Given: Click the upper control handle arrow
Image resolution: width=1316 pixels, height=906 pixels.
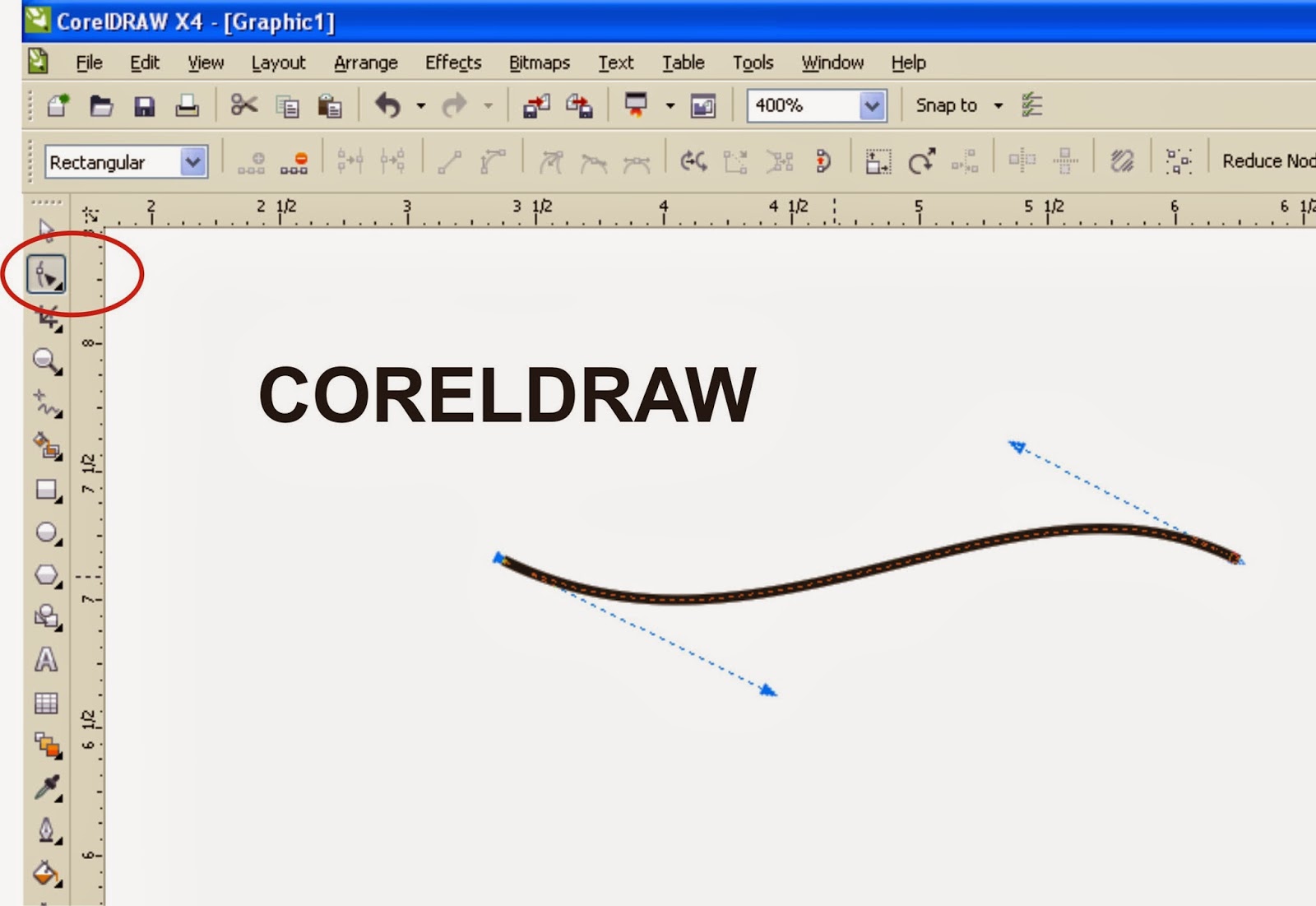Looking at the screenshot, I should coord(1017,447).
